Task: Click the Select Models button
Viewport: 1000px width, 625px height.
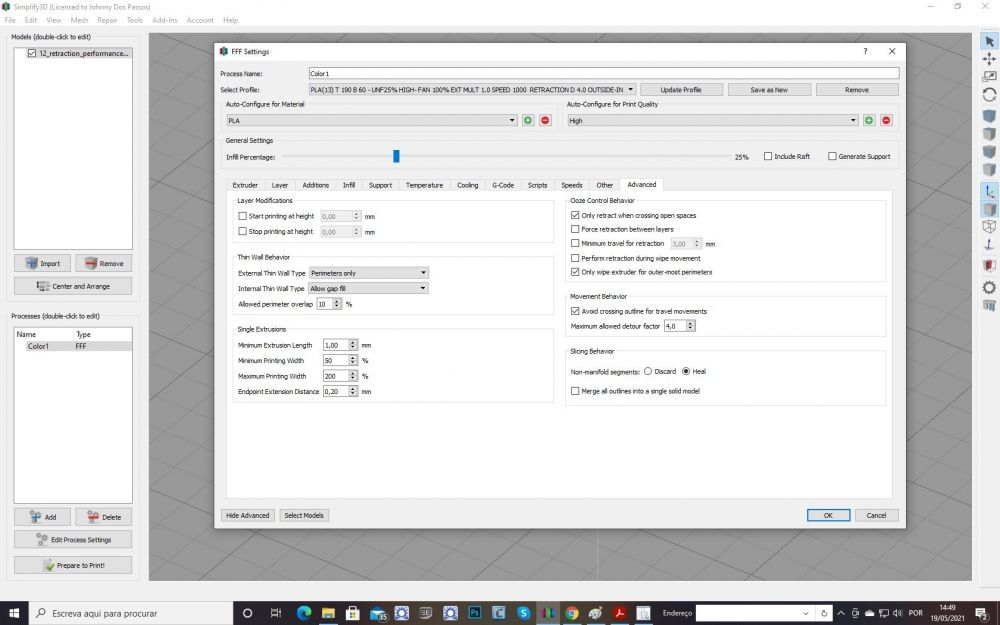Action: (304, 515)
